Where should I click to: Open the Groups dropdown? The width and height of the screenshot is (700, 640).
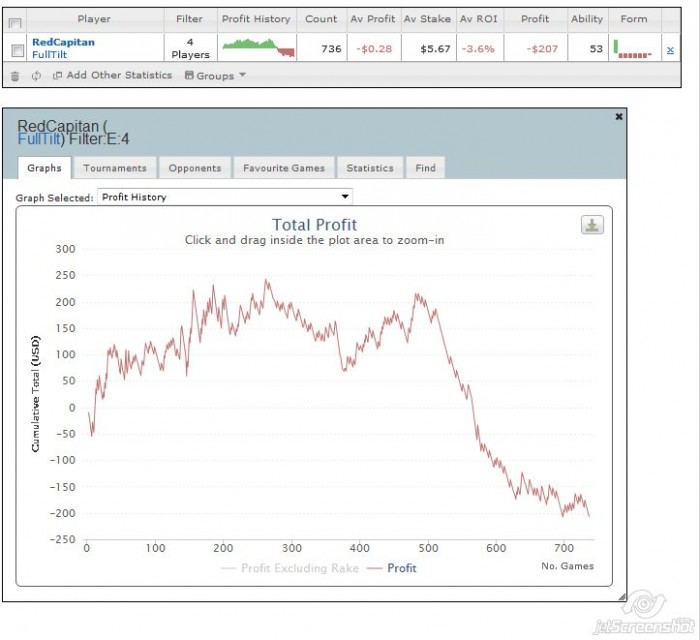[215, 75]
